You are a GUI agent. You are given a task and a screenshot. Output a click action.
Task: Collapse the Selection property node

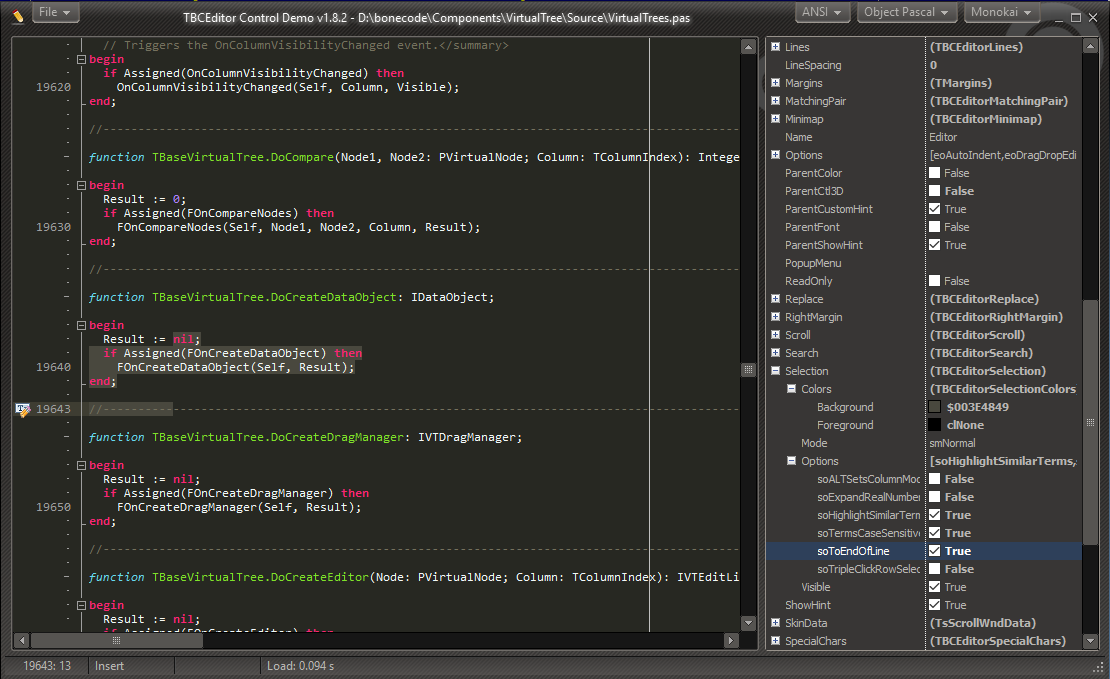(776, 371)
